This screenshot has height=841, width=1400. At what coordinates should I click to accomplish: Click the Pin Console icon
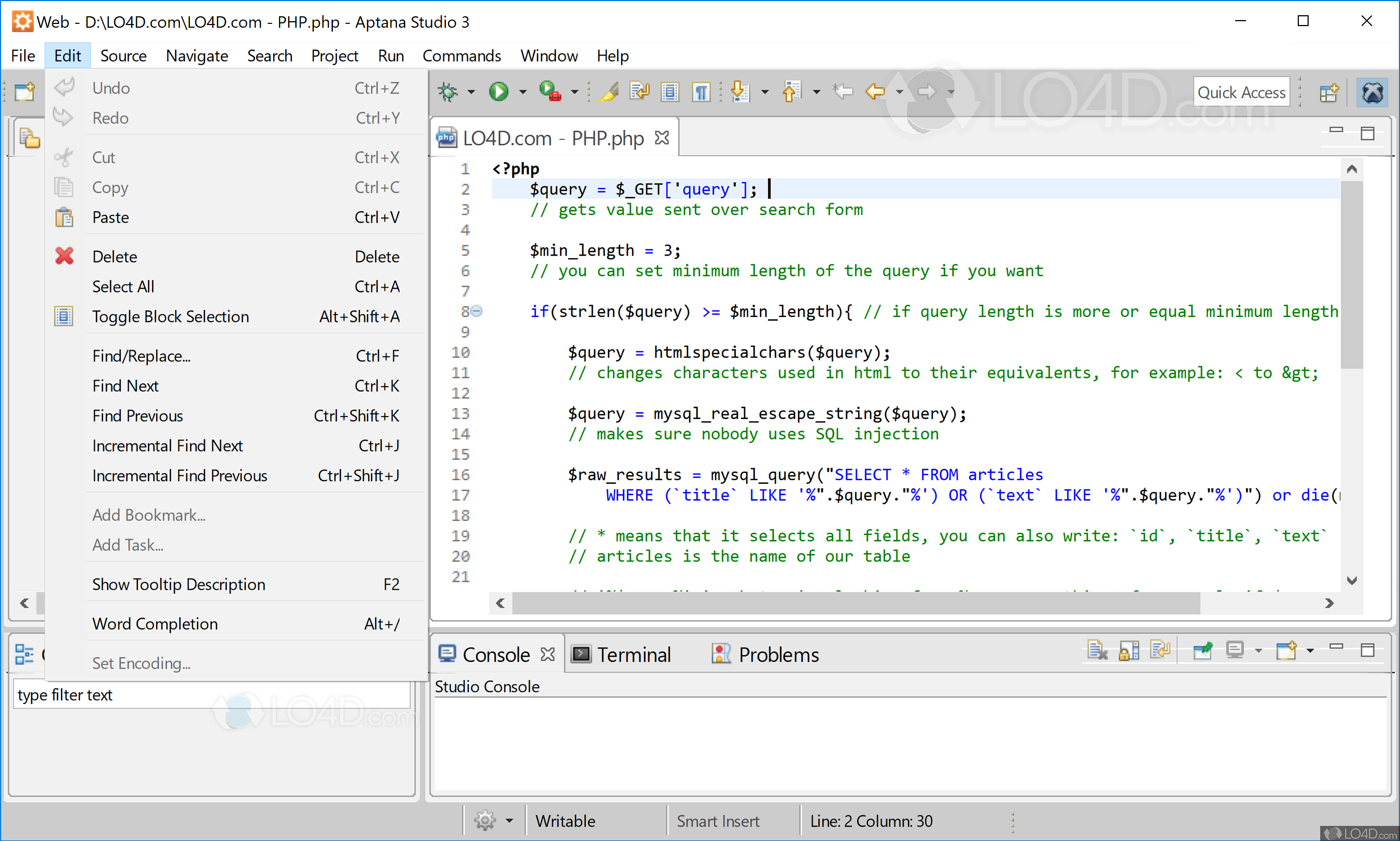(1203, 651)
